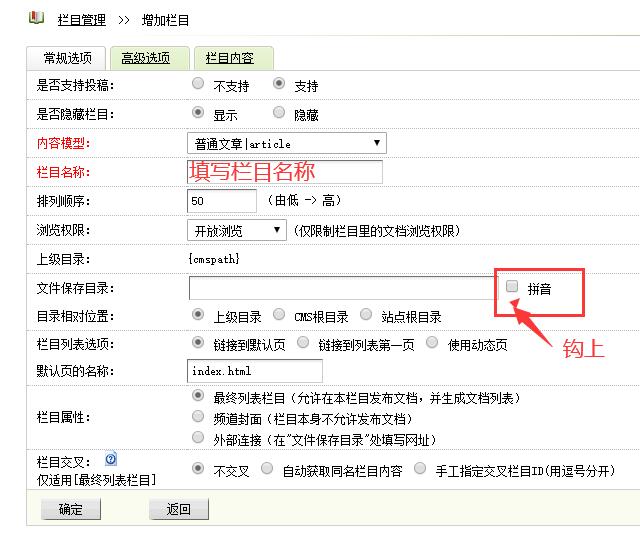This screenshot has height=535, width=640.
Task: Select 频道封面 radio option
Action: tap(198, 417)
